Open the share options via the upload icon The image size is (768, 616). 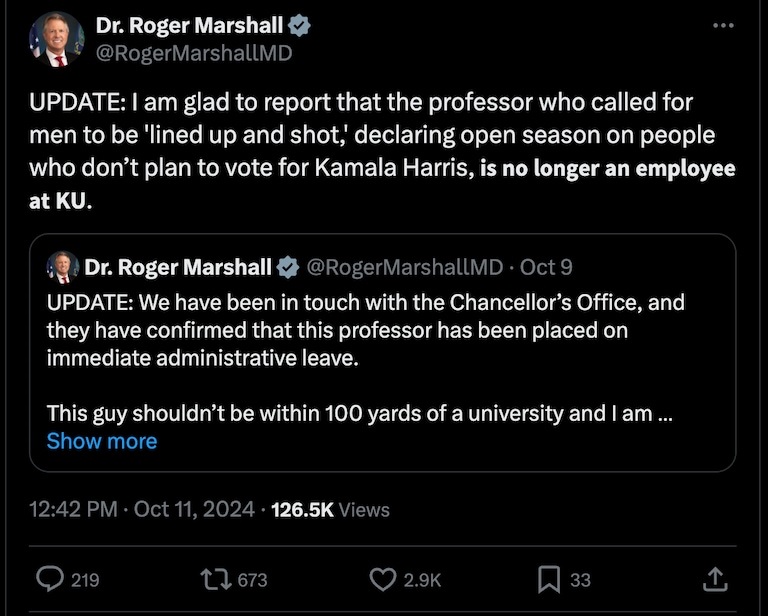(715, 578)
